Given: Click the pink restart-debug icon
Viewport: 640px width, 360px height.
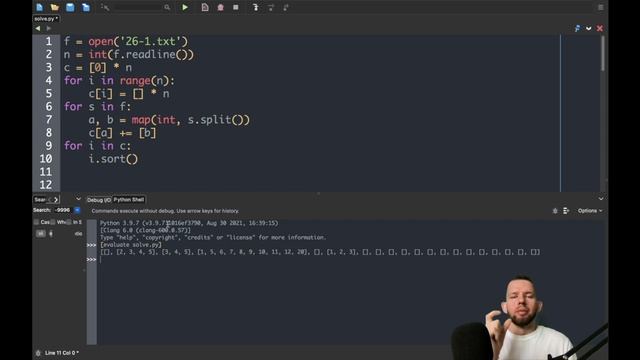Looking at the screenshot, I should (x=220, y=7).
